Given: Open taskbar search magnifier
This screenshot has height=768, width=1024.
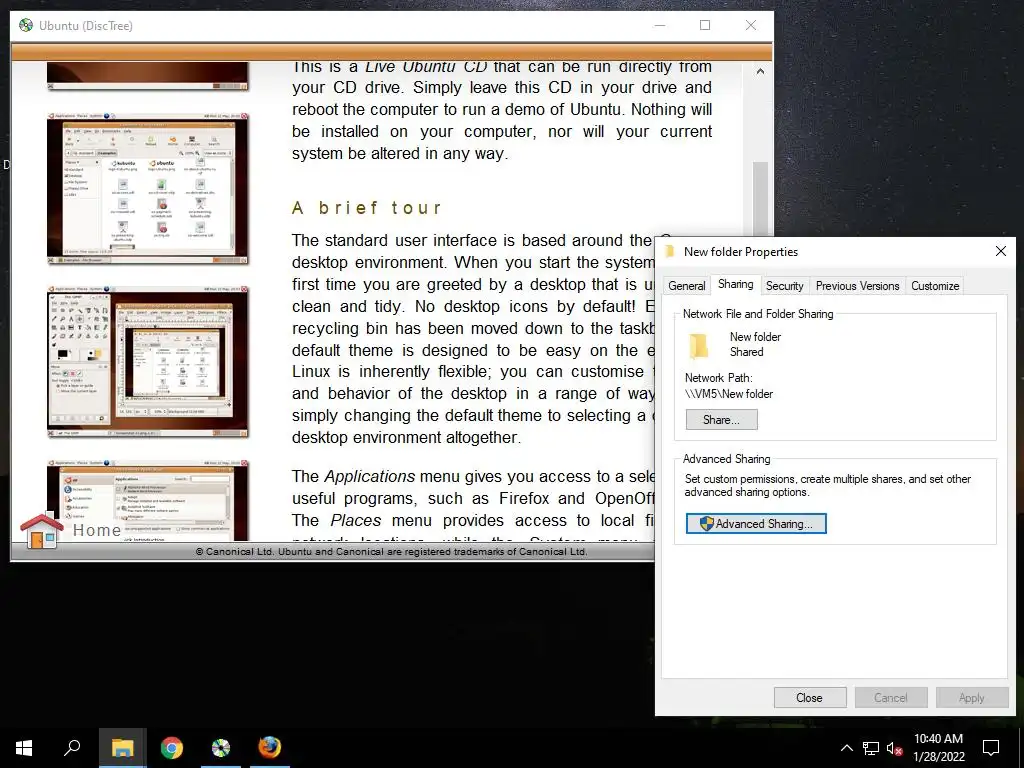Looking at the screenshot, I should click(72, 748).
